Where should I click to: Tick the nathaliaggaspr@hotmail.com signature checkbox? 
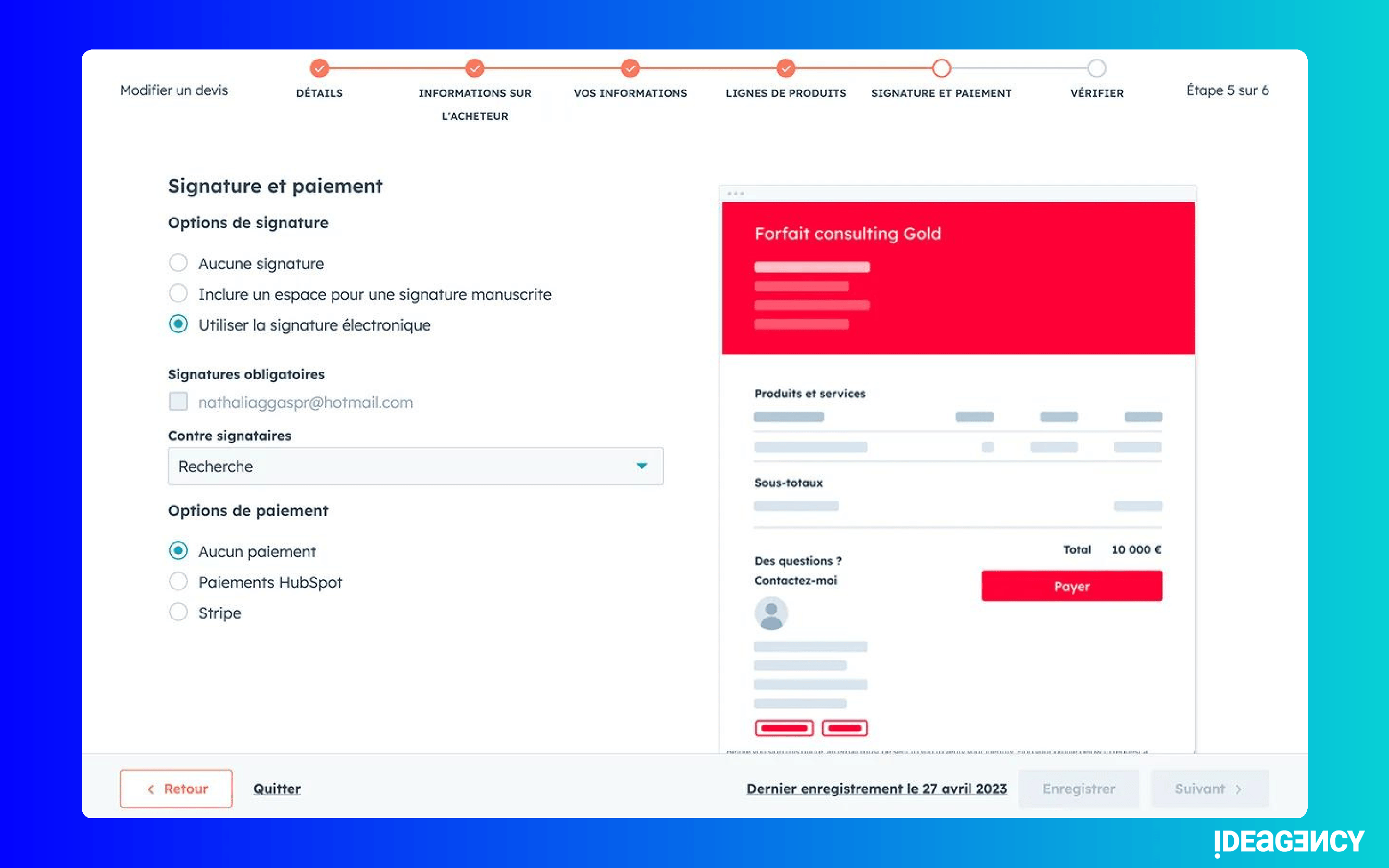pyautogui.click(x=178, y=401)
